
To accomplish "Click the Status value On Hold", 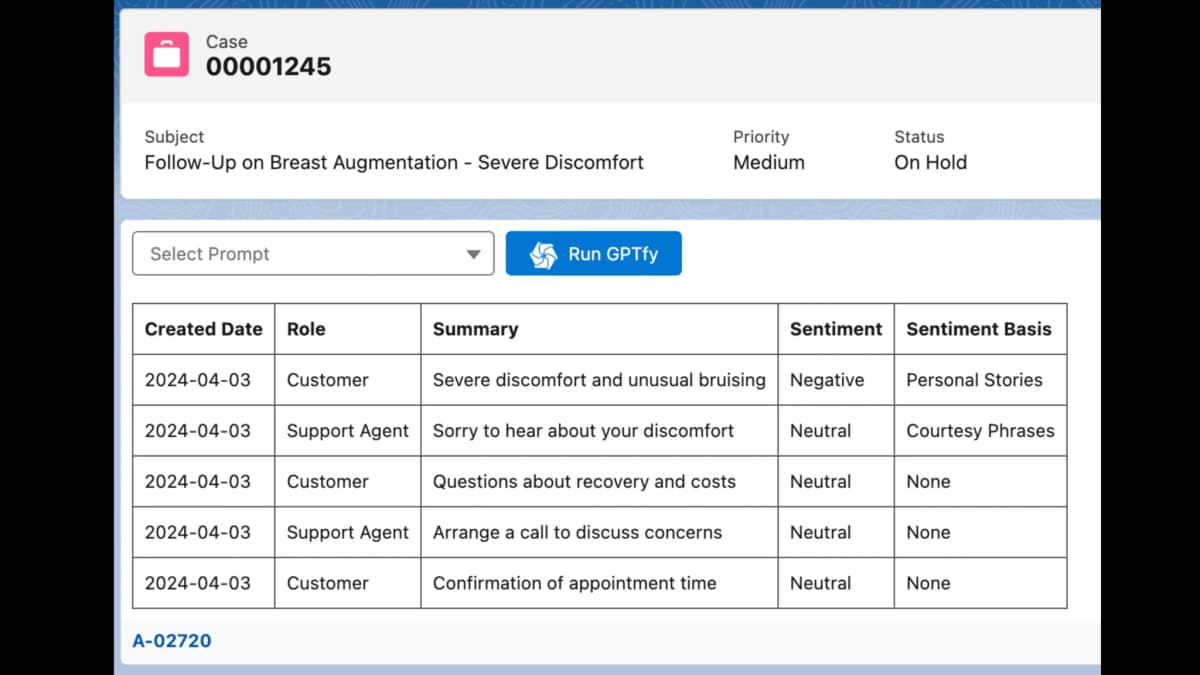I will pyautogui.click(x=930, y=163).
